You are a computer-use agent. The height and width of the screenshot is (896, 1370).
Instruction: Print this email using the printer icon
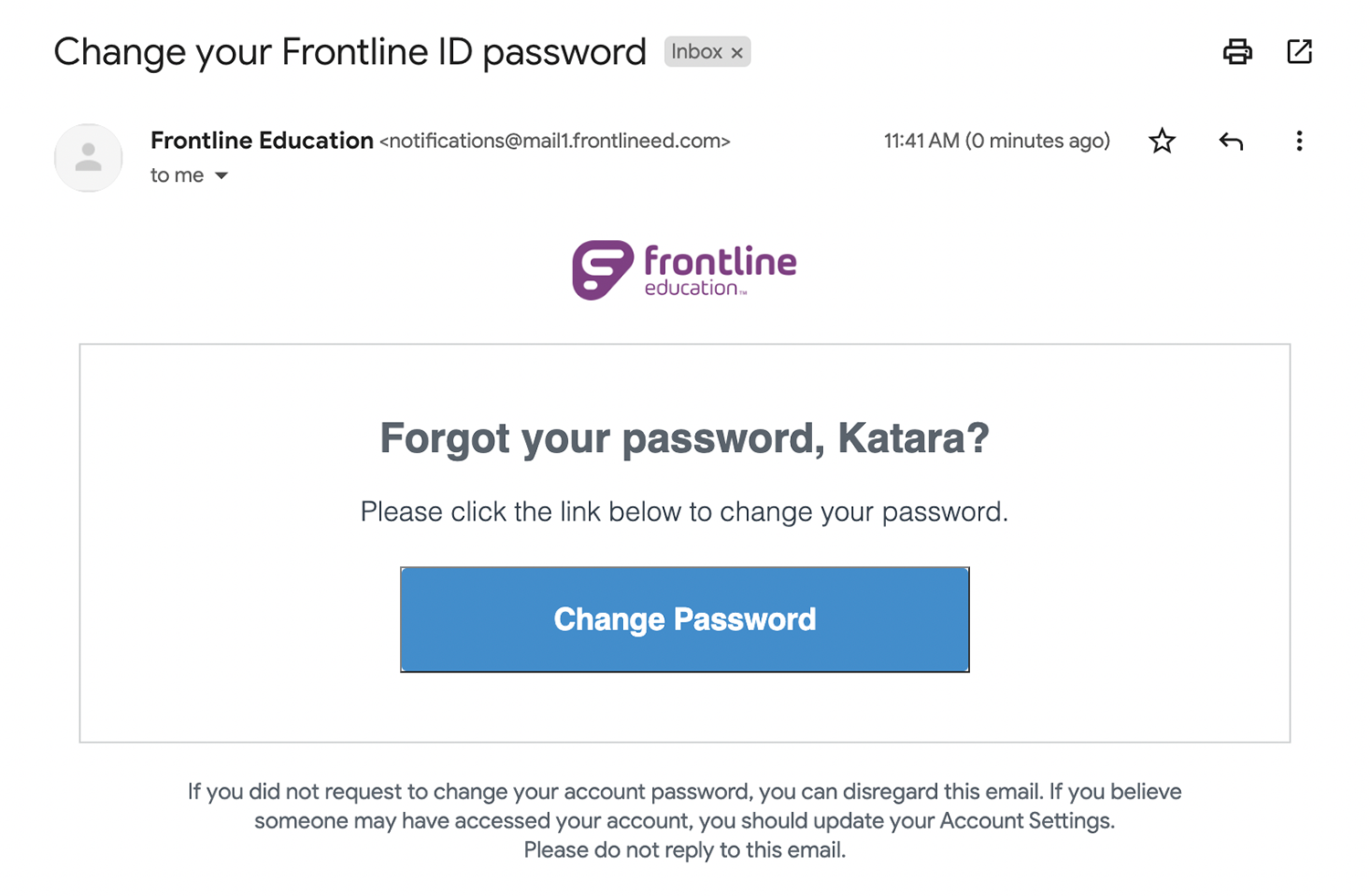tap(1238, 52)
